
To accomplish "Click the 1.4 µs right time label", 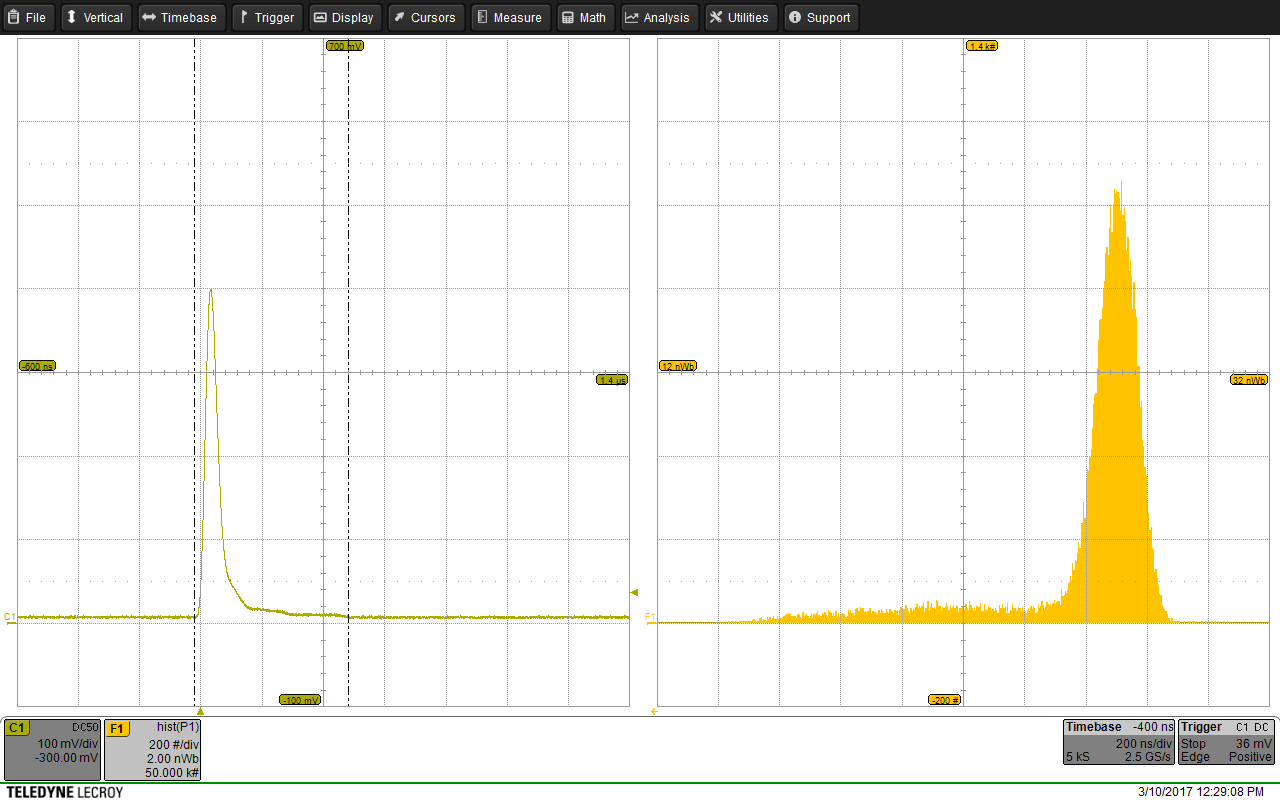I will (612, 380).
